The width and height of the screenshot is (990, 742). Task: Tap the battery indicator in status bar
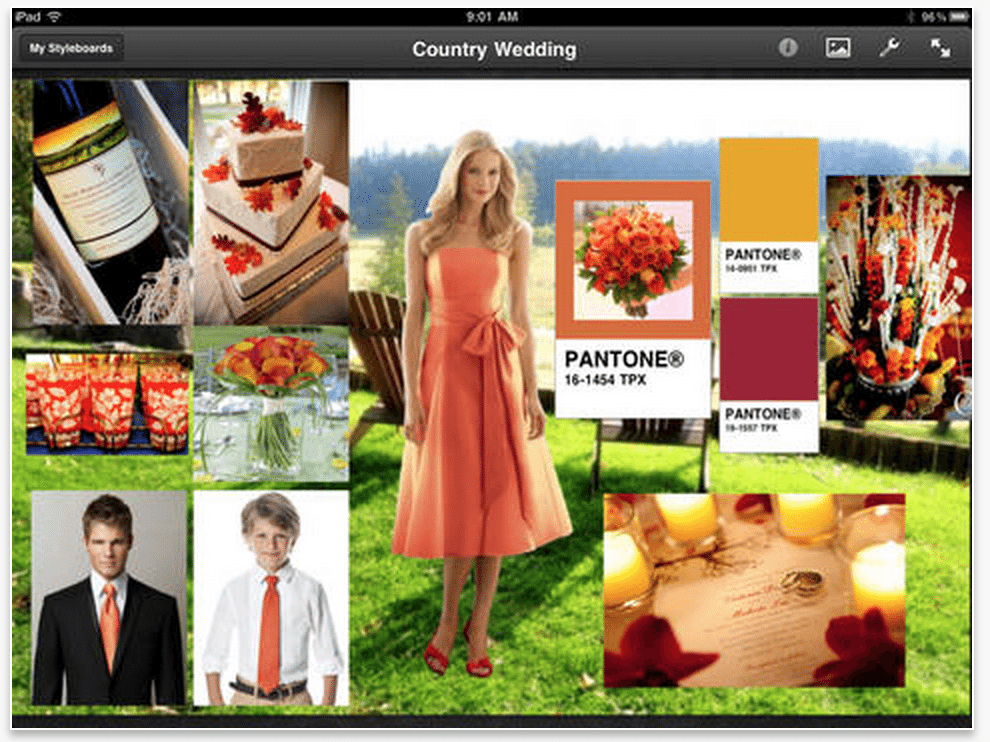[x=958, y=17]
